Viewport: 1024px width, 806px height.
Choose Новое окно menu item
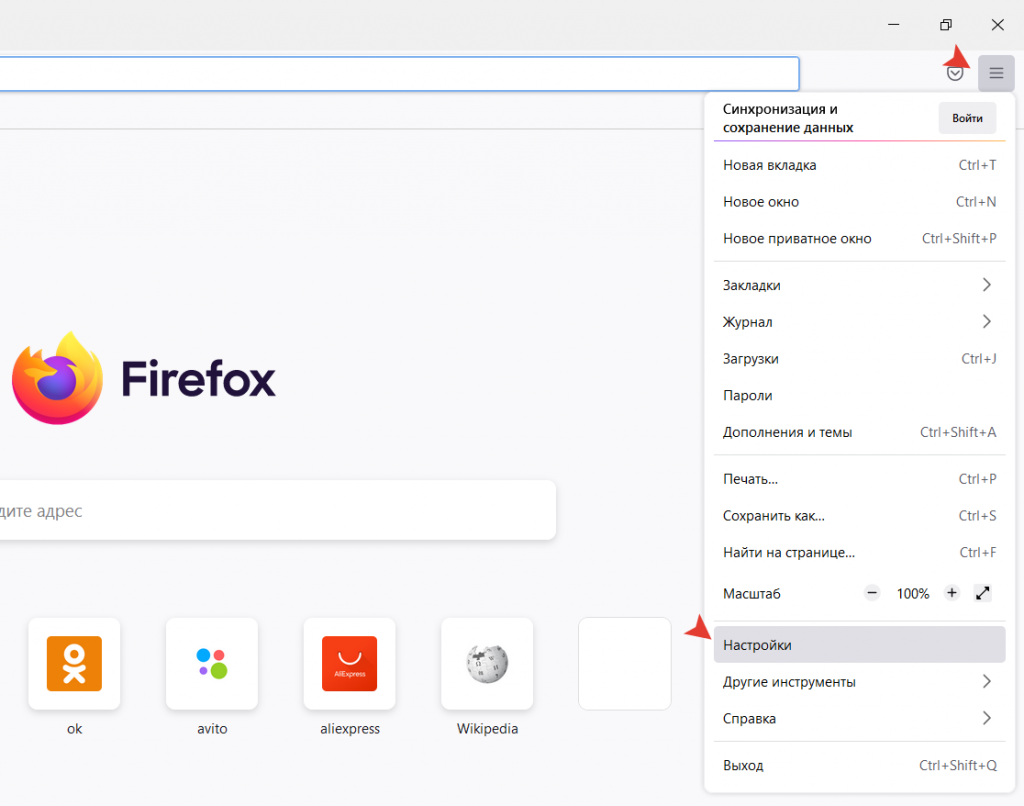pos(859,202)
